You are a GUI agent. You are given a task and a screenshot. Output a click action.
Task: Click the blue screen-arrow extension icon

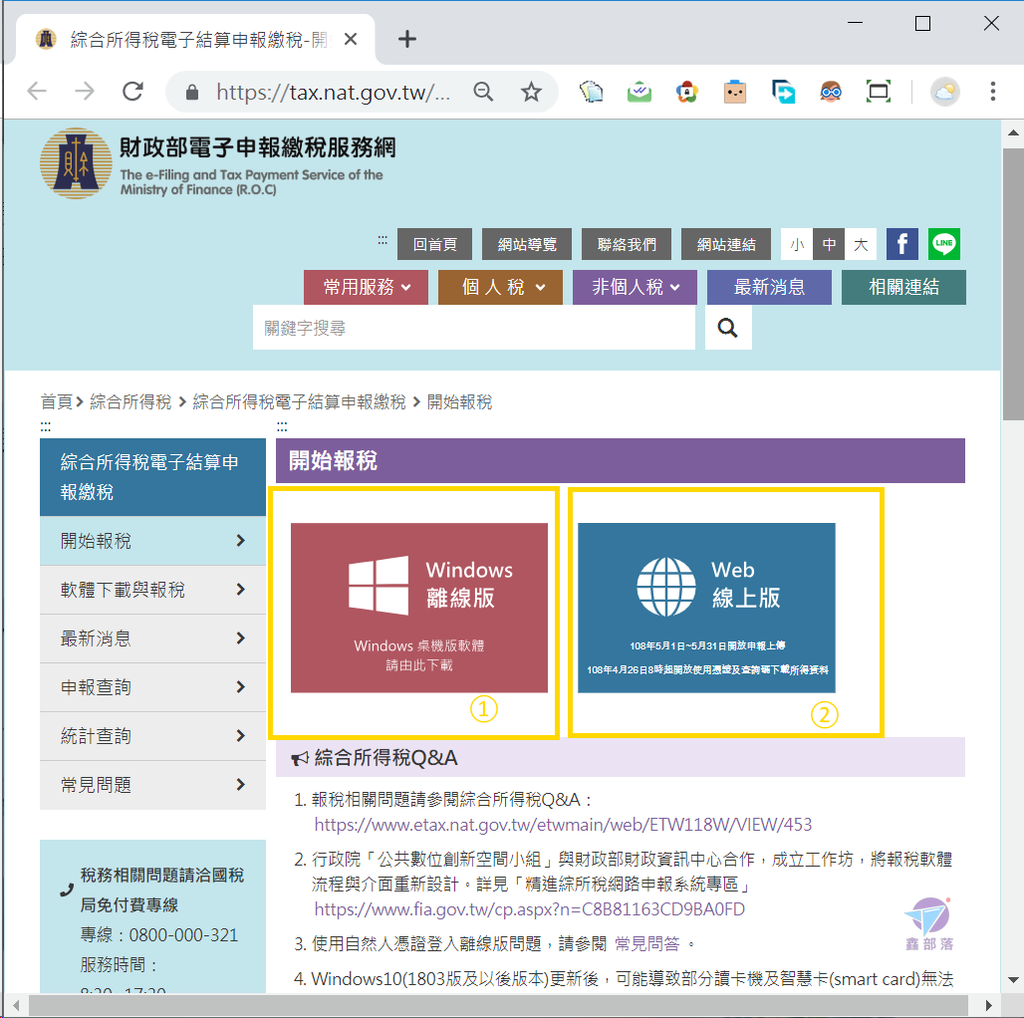783,92
